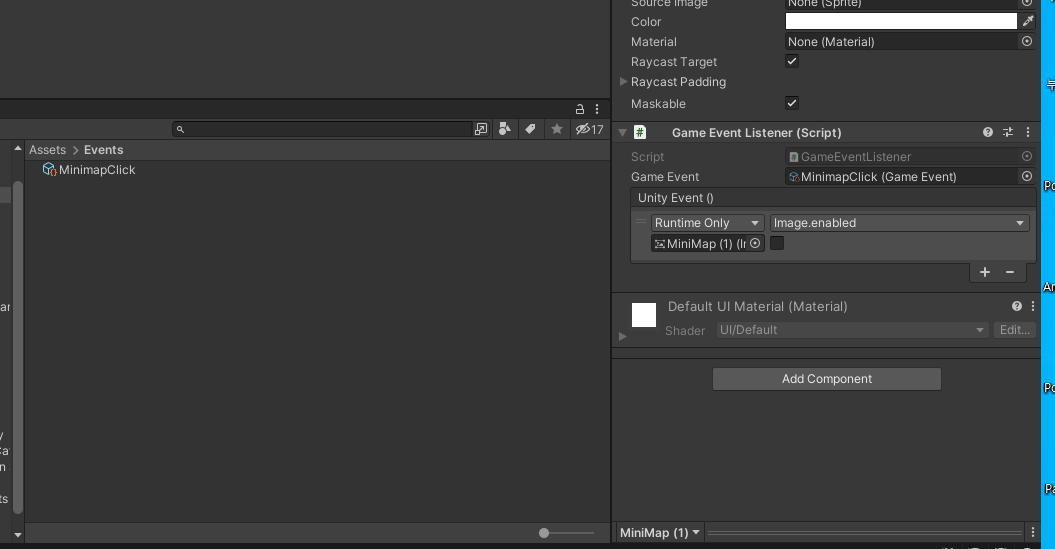The image size is (1055, 549).
Task: Click the folder tree scroll up arrow
Action: 18,148
